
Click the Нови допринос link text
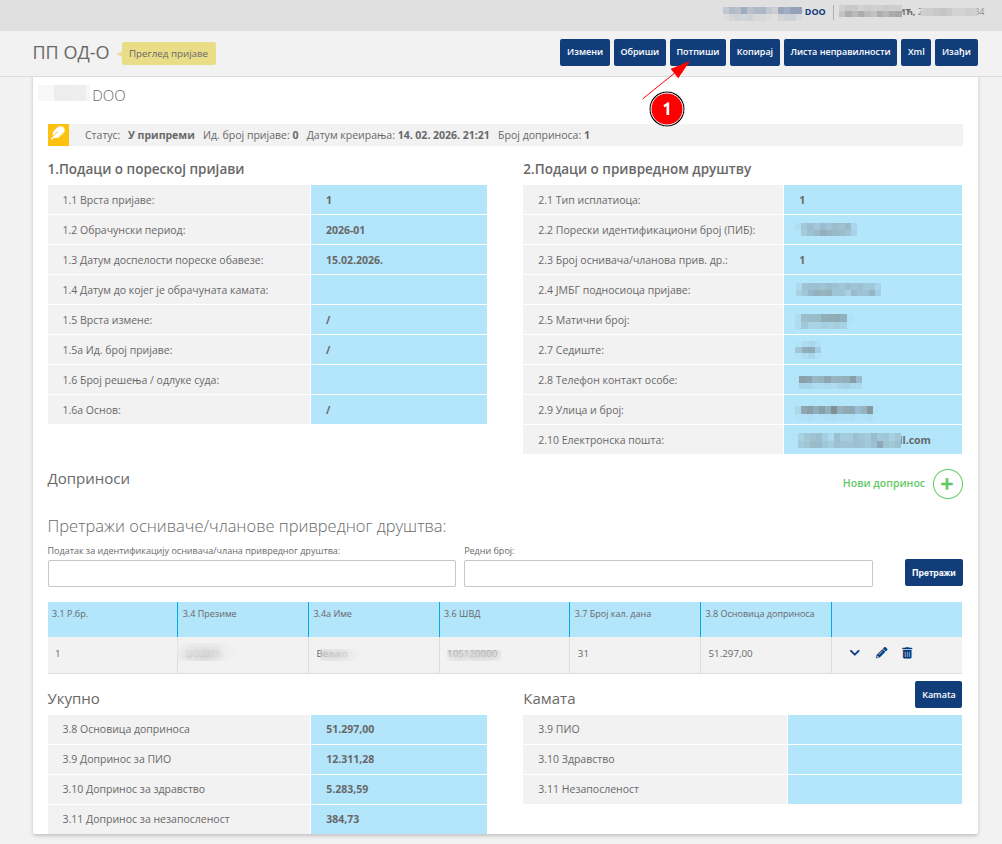coord(884,484)
